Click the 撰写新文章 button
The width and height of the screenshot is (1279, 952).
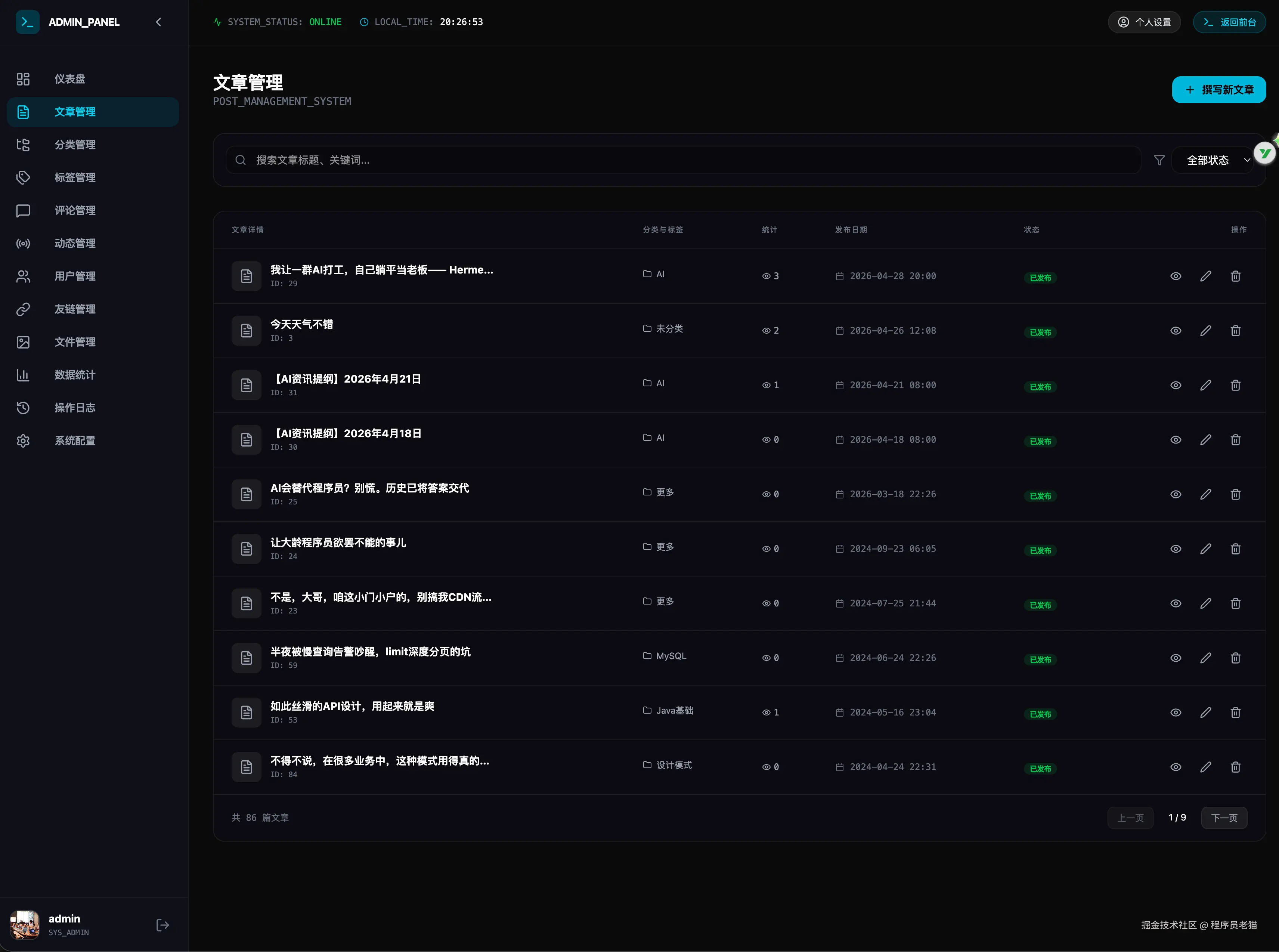click(1218, 90)
